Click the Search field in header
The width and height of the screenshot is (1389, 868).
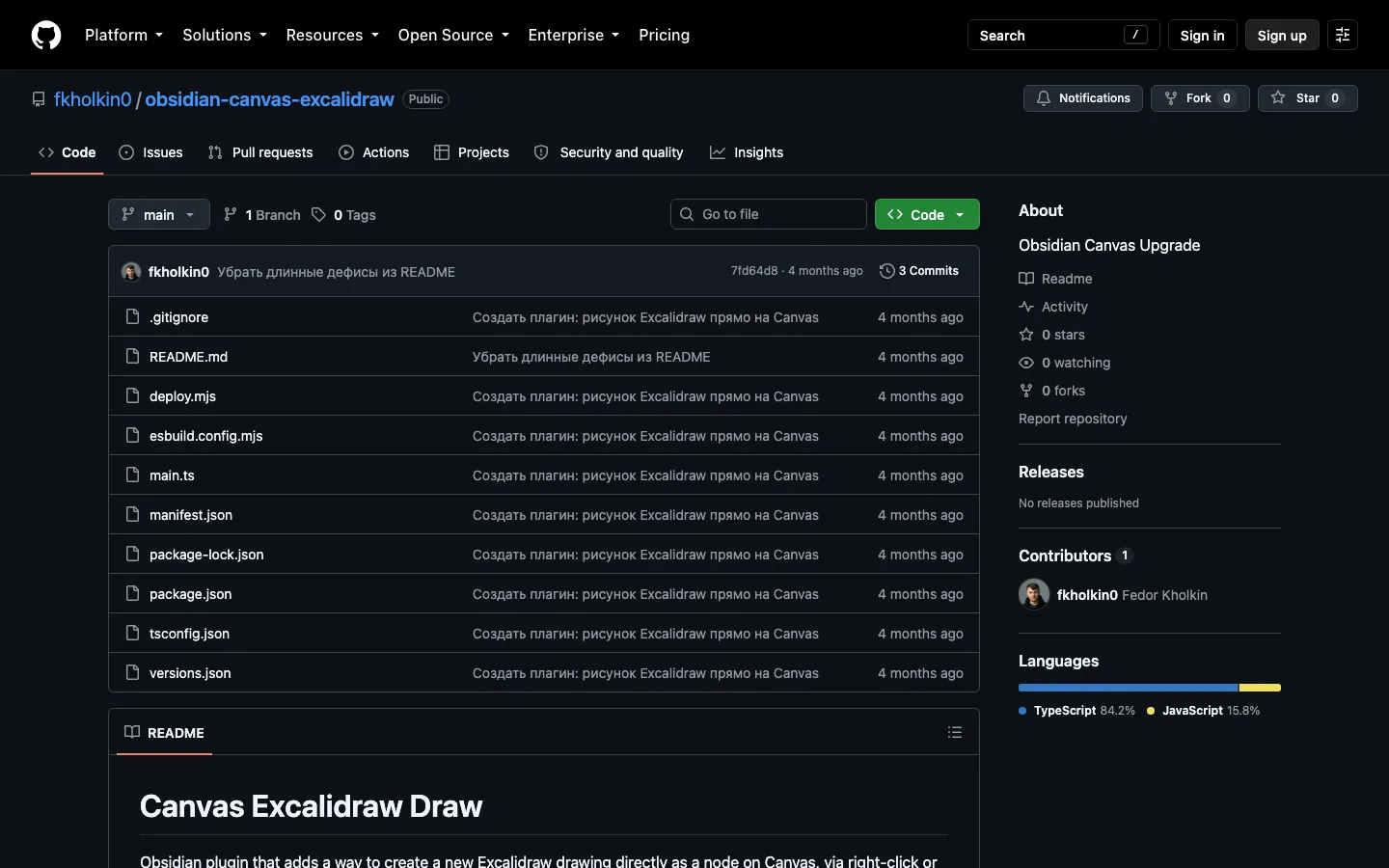click(1063, 35)
